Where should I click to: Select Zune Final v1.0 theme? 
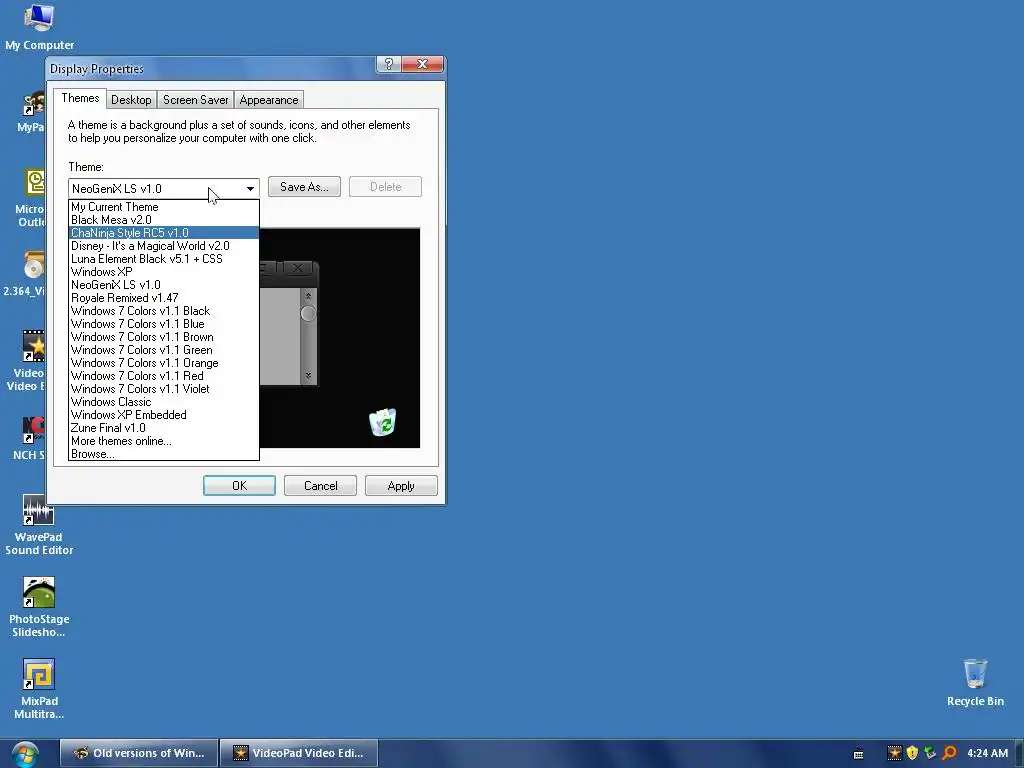click(164, 428)
